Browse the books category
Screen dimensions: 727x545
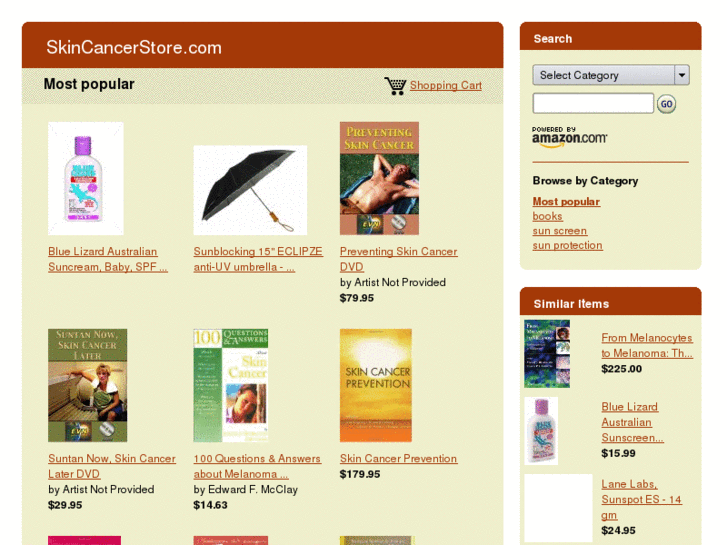tap(547, 216)
